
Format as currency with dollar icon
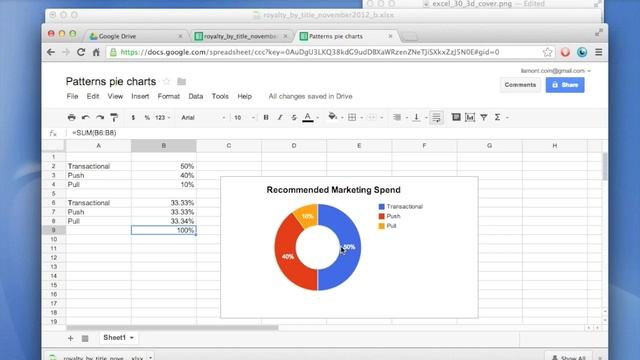(133, 118)
